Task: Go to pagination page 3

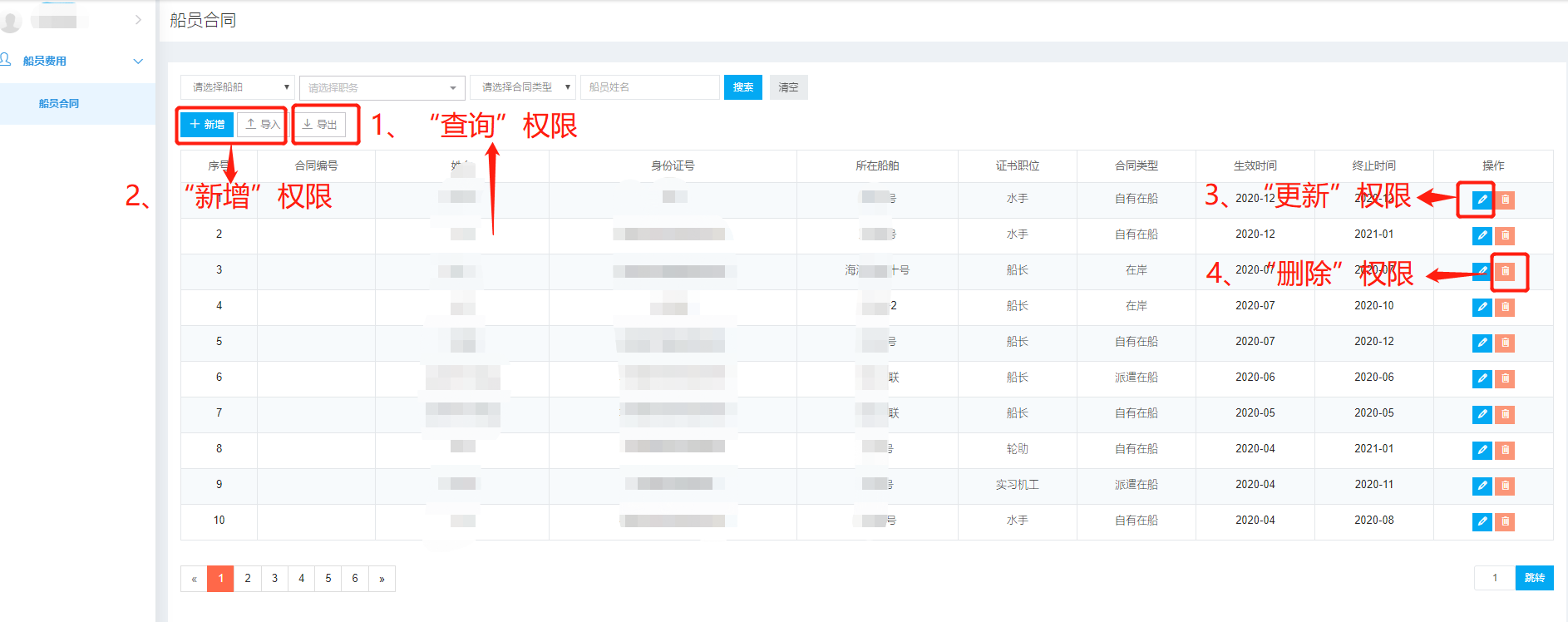Action: pyautogui.click(x=274, y=578)
